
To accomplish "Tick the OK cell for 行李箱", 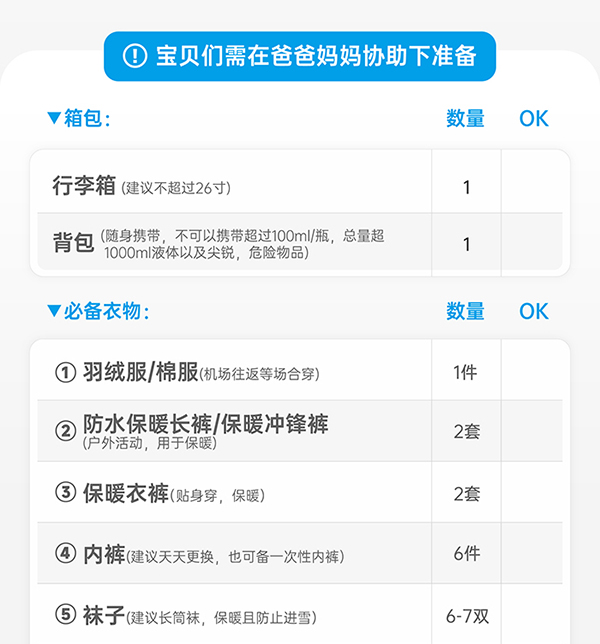I will [x=534, y=187].
